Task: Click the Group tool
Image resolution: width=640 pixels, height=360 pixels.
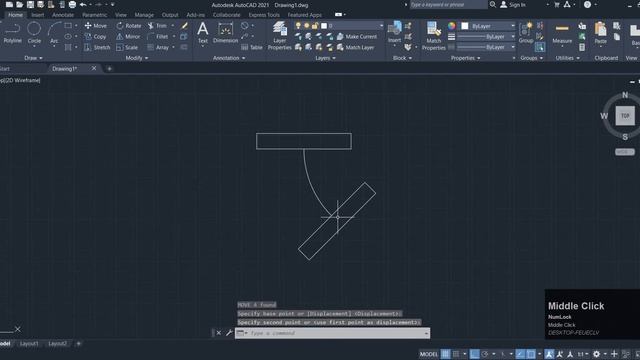Action: point(526,33)
